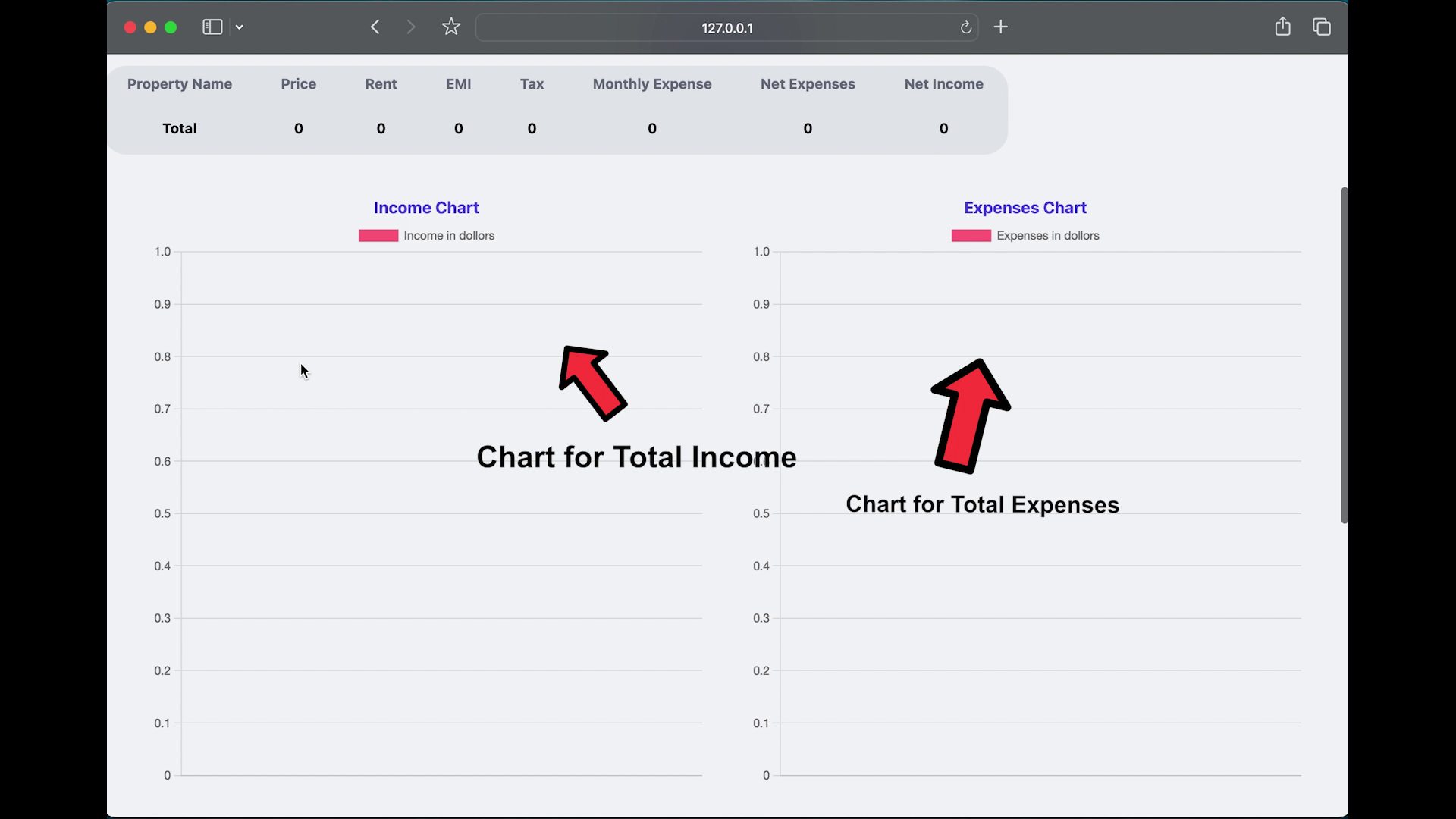Click the Net Income column header

[x=943, y=83]
